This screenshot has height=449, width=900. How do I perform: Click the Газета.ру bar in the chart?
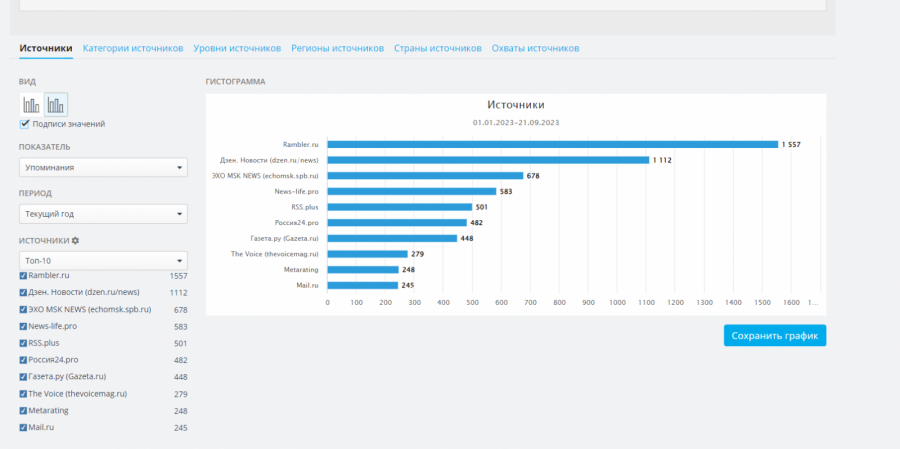(x=393, y=238)
